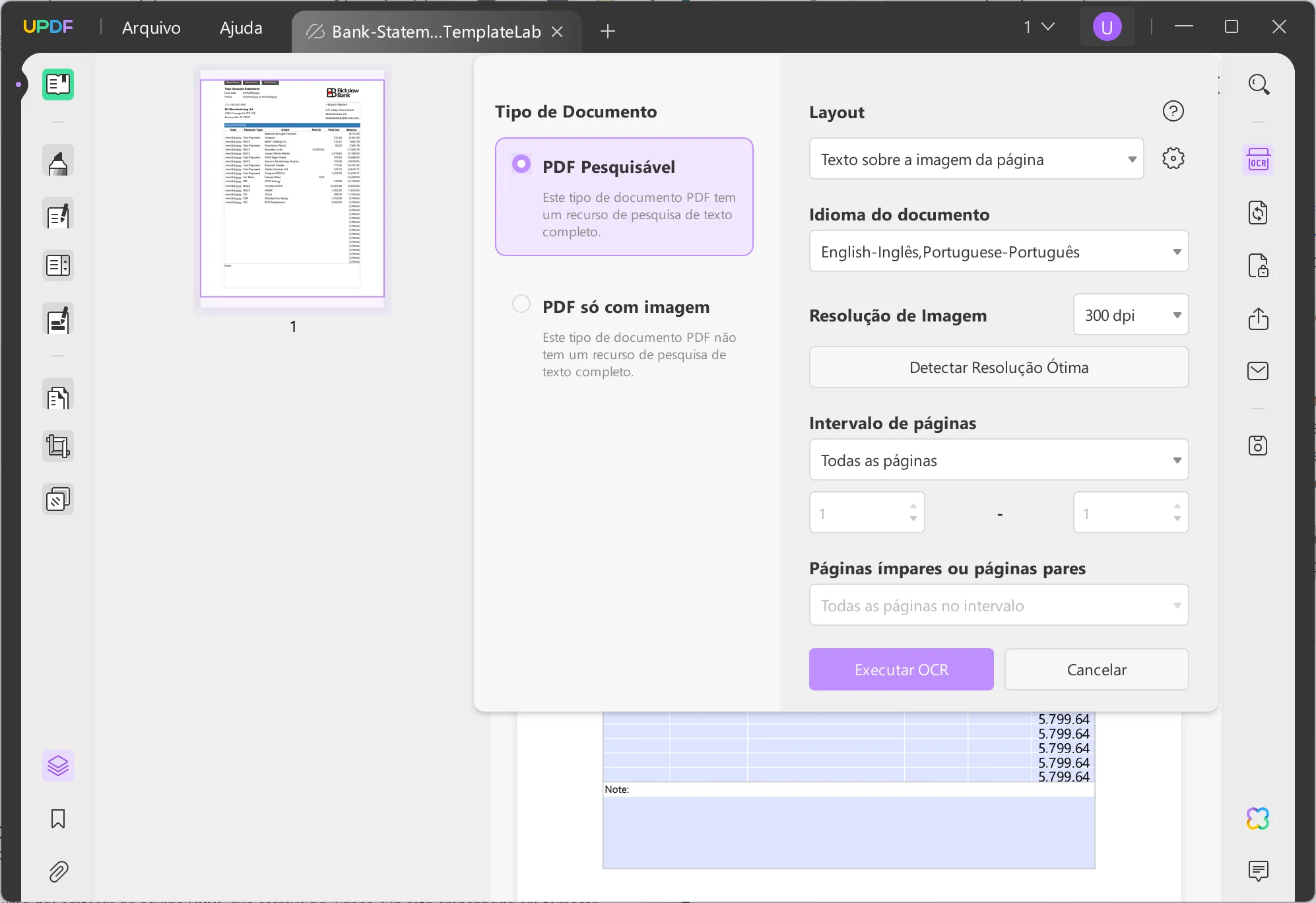This screenshot has height=903, width=1316.
Task: Open the OCR help question icon
Action: pos(1173,111)
